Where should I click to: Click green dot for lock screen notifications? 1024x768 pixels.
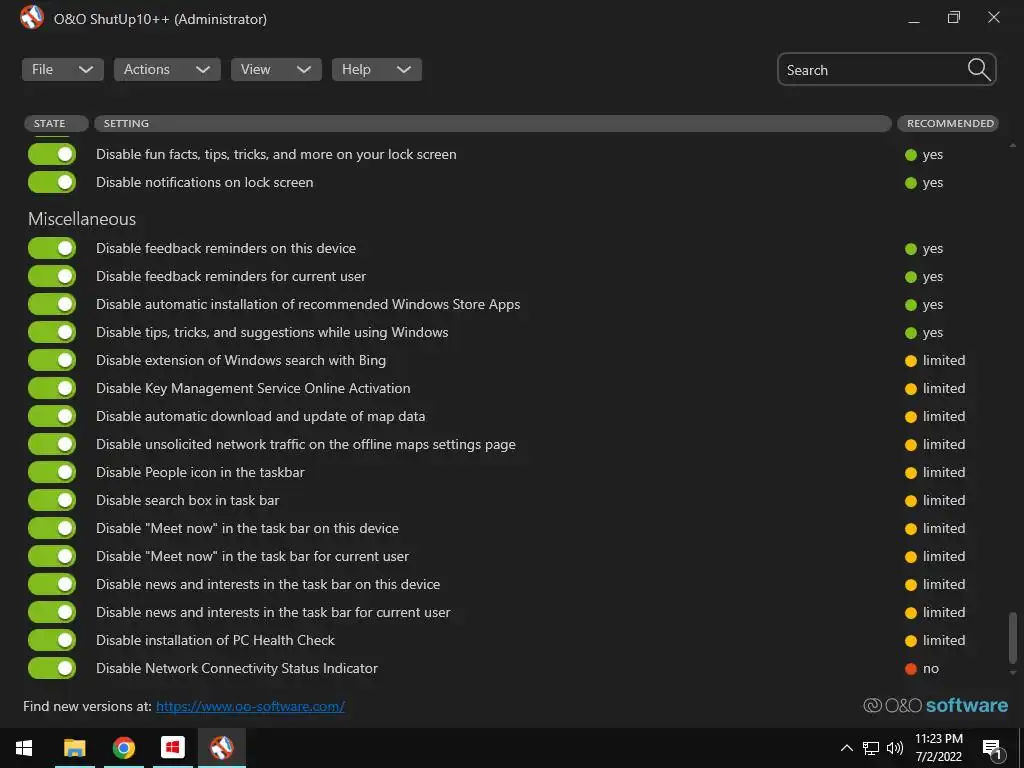pos(911,183)
